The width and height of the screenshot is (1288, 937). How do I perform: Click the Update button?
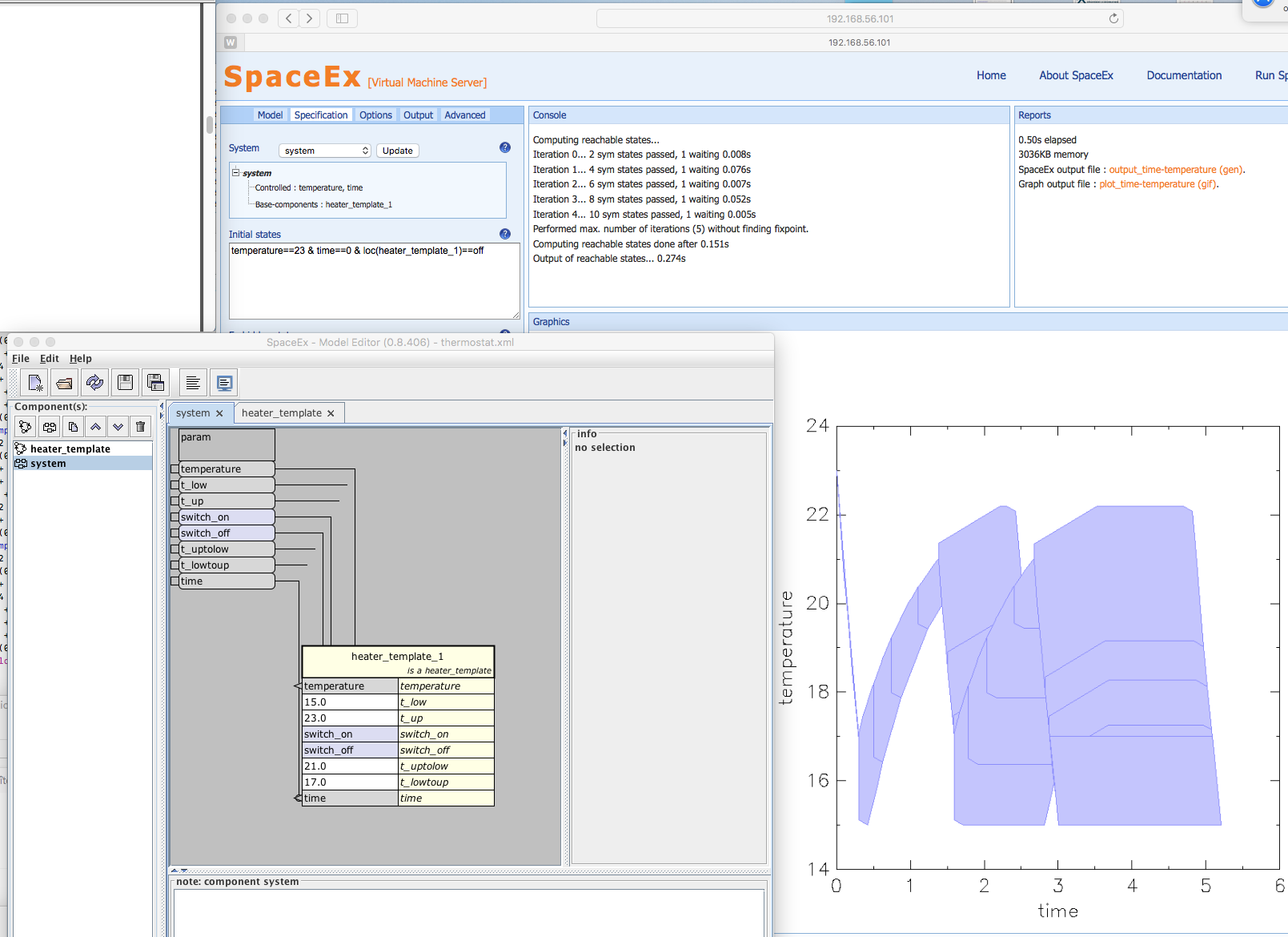click(x=398, y=151)
